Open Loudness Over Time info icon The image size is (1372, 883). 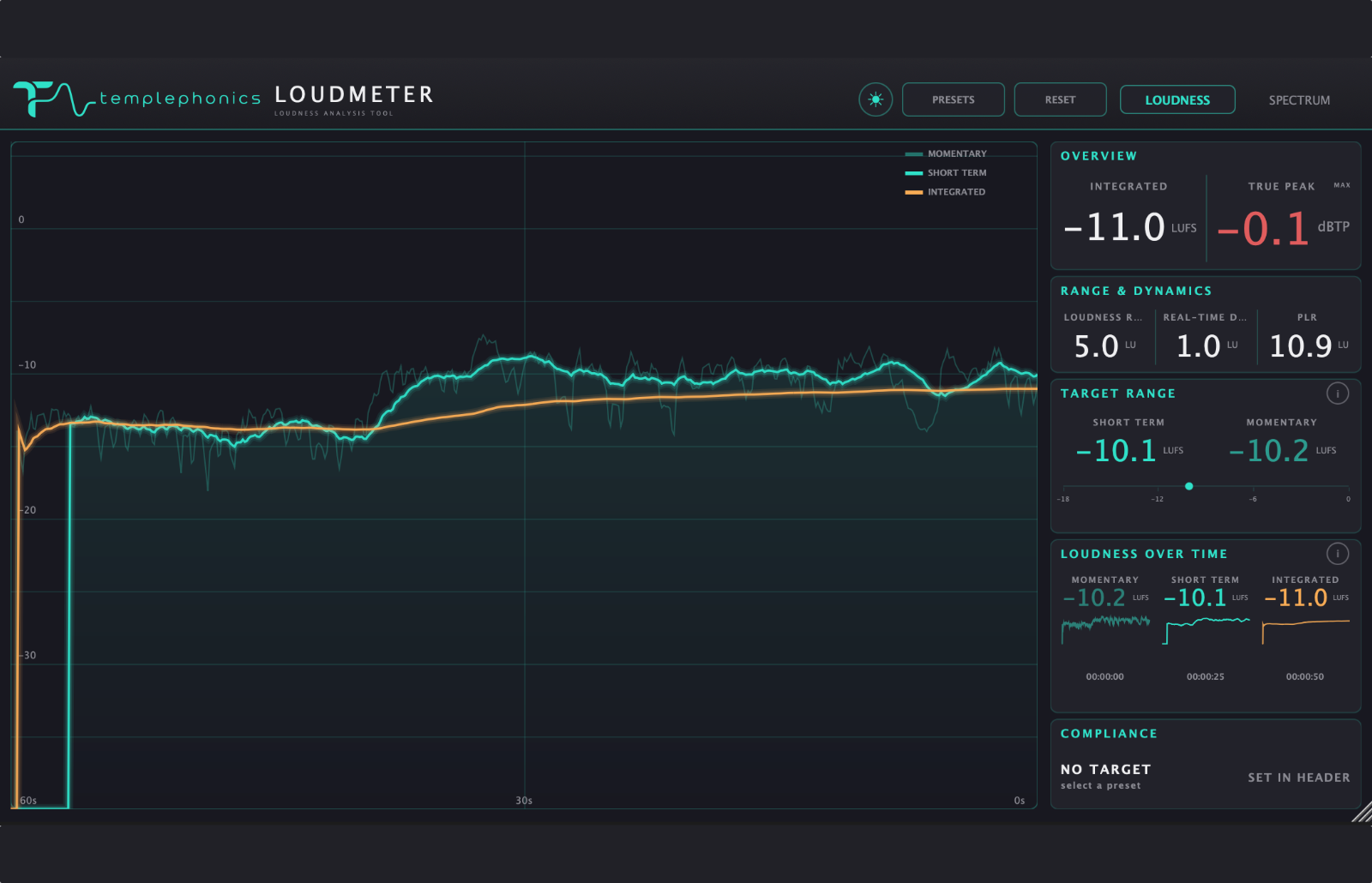[1338, 554]
